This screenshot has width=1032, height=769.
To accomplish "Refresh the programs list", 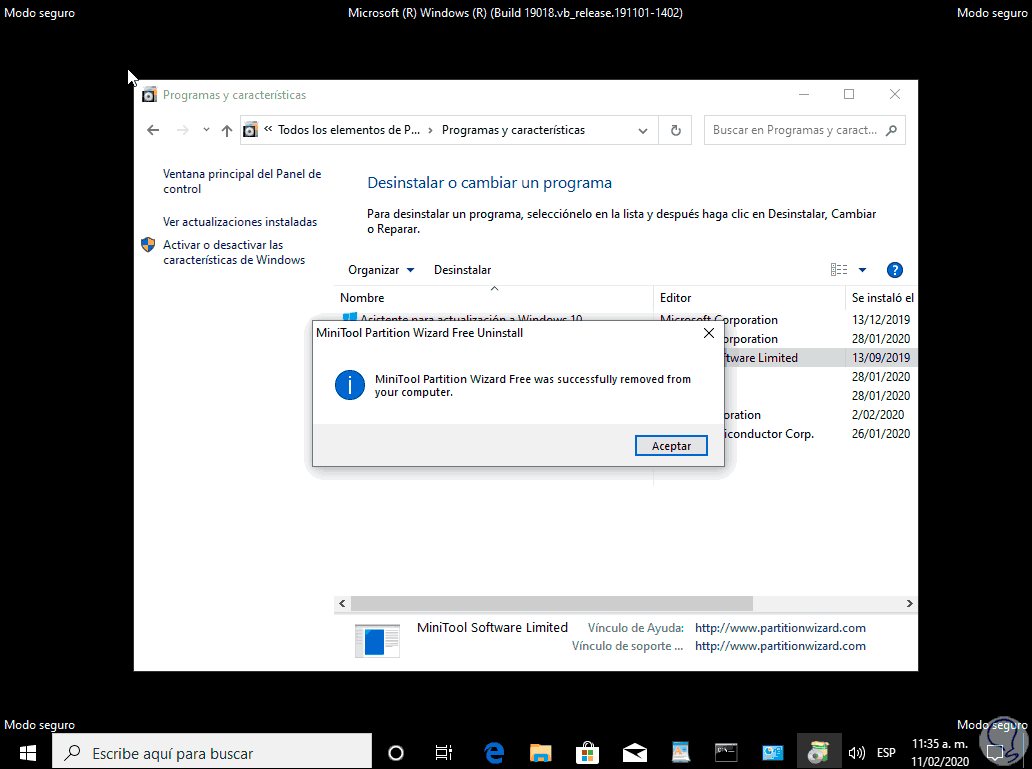I will pyautogui.click(x=675, y=130).
